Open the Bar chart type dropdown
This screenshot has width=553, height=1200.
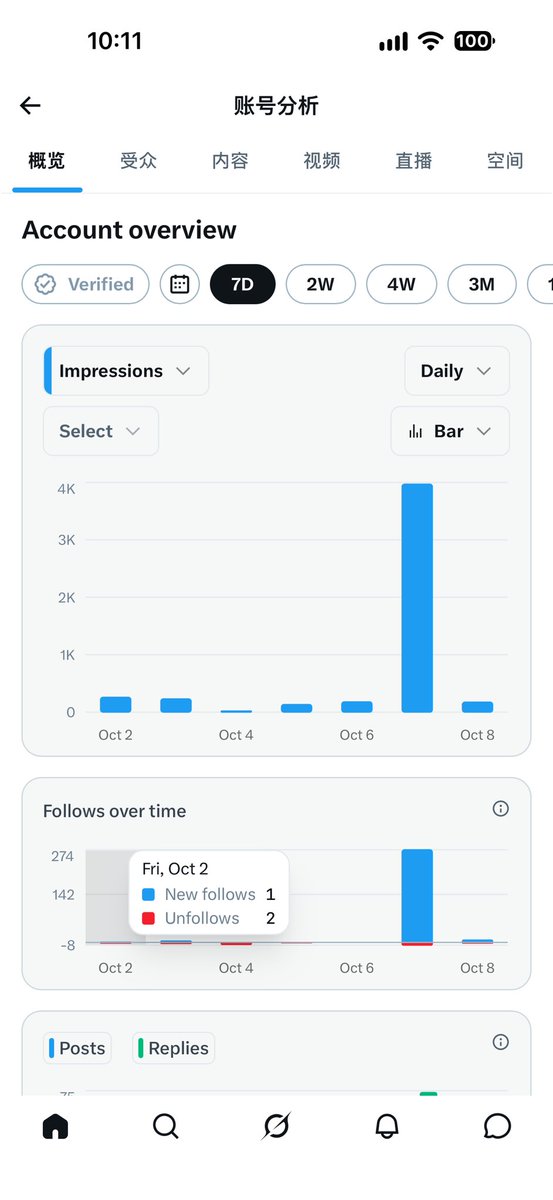coord(450,431)
